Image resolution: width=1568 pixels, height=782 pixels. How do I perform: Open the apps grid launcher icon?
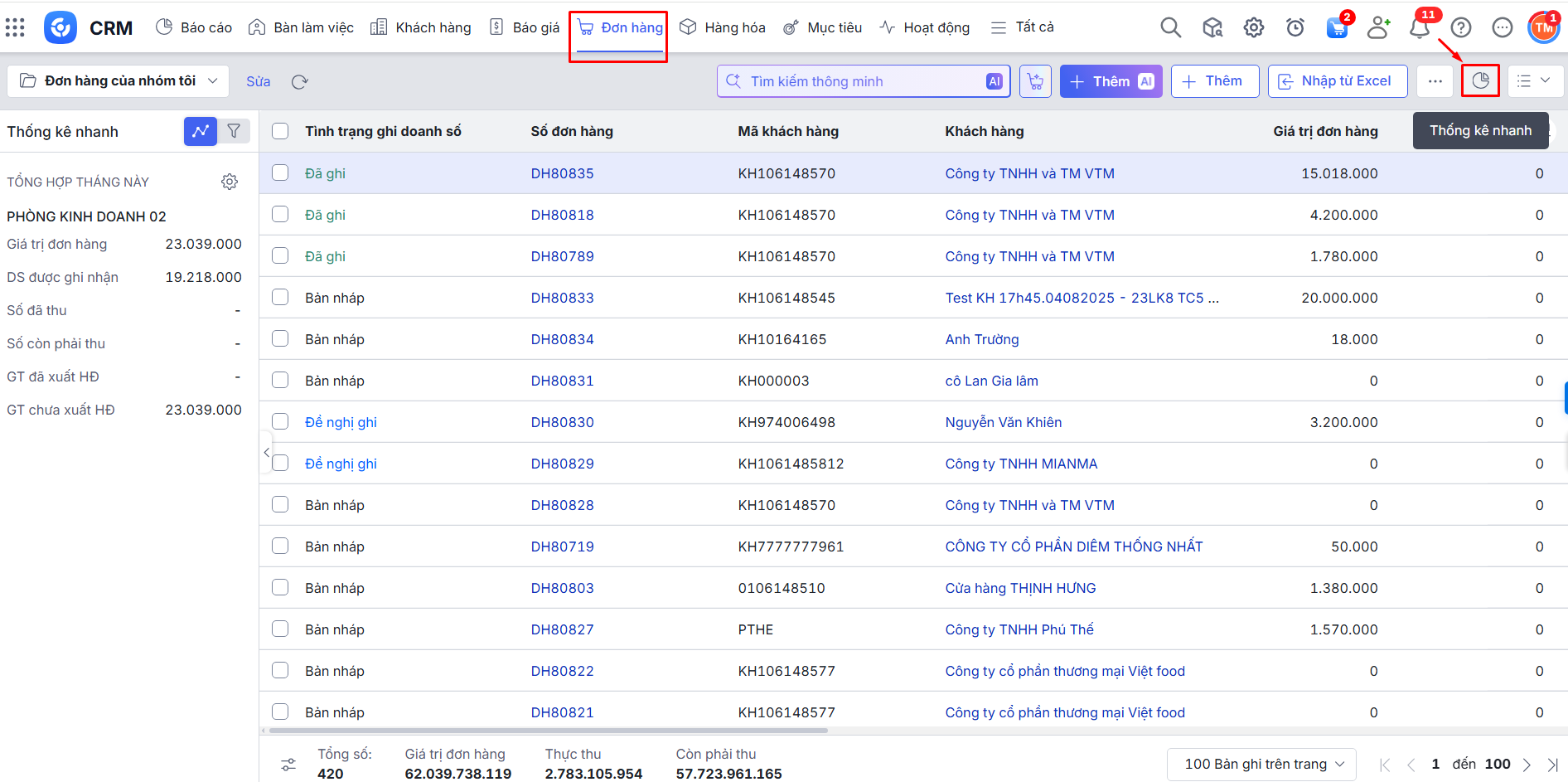click(15, 27)
